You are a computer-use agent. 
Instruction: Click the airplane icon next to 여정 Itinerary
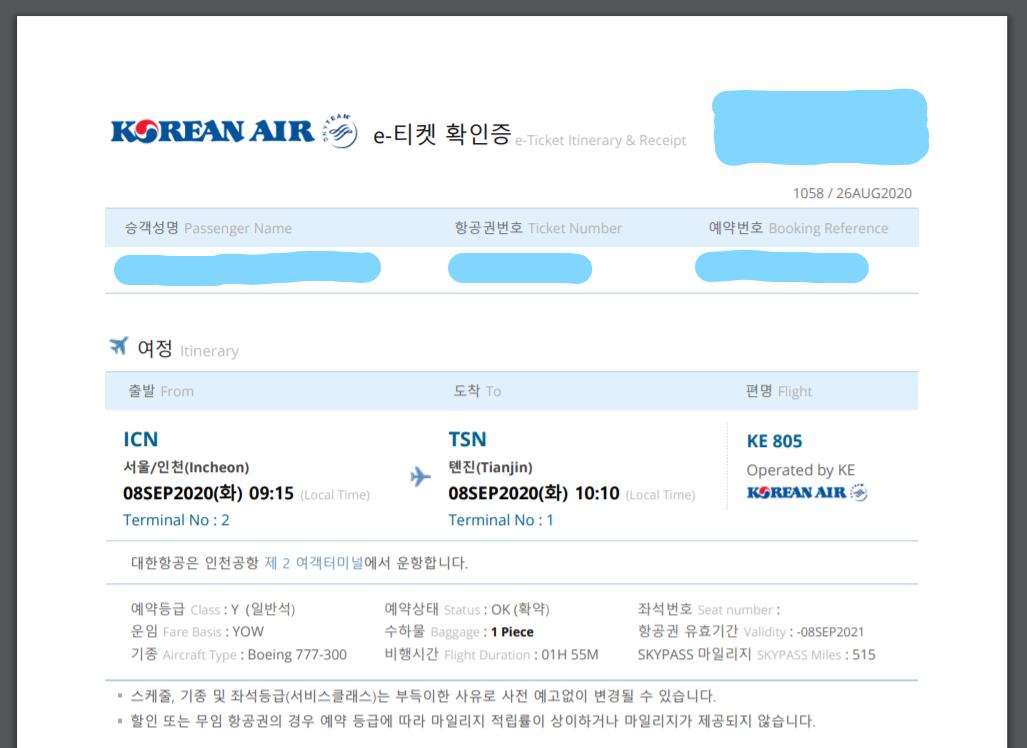pos(119,346)
